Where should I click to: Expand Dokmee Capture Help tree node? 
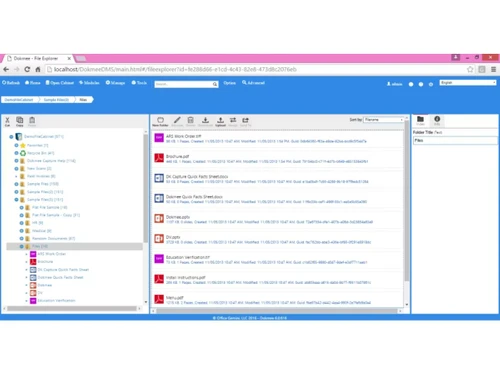(16, 161)
